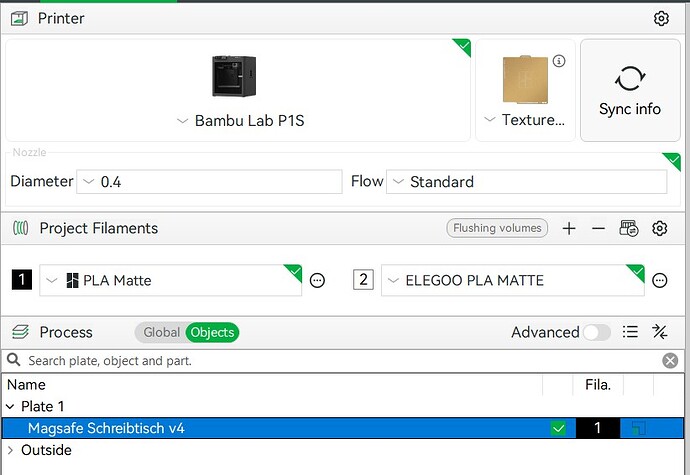
Task: Open more options for filament 1
Action: coord(317,280)
